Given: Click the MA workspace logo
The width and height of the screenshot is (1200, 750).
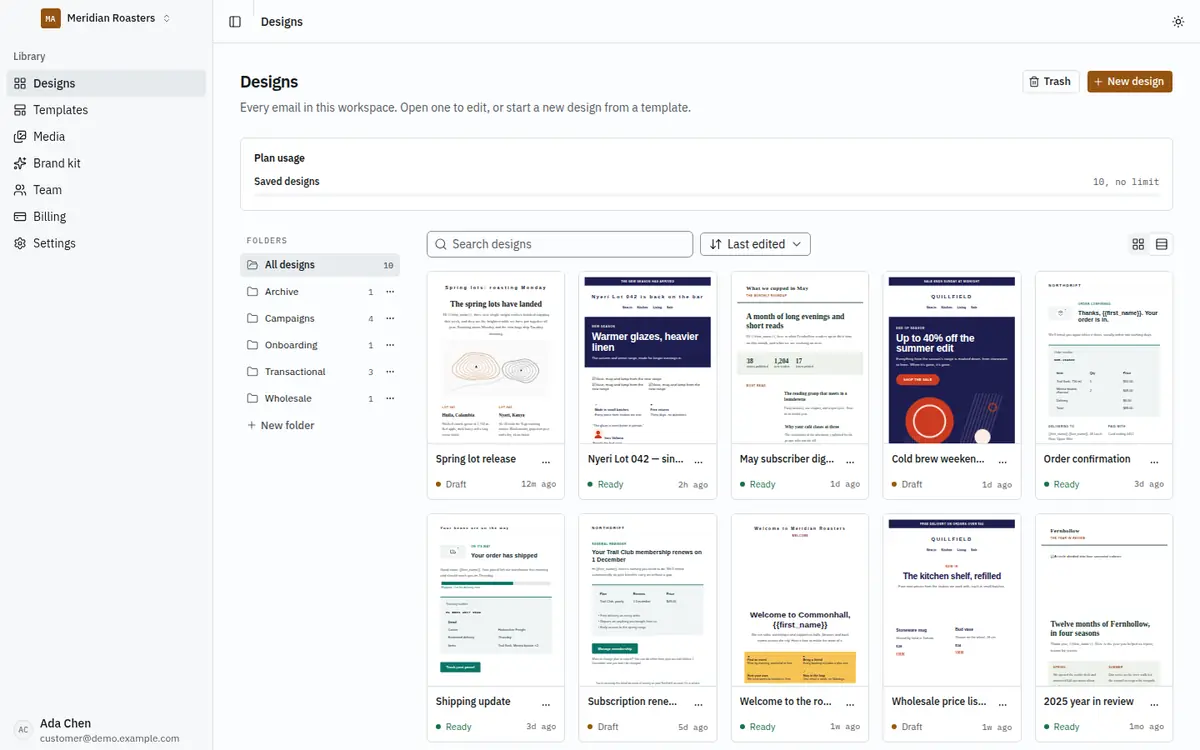Looking at the screenshot, I should [x=50, y=18].
